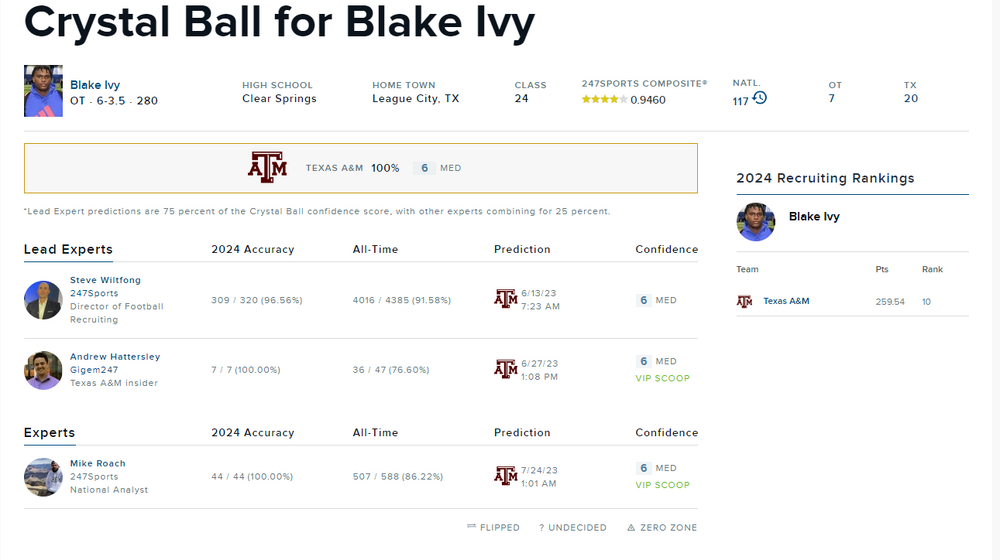Click Mike Roach's Texas A&M prediction logo
The height and width of the screenshot is (560, 1000).
click(x=506, y=475)
